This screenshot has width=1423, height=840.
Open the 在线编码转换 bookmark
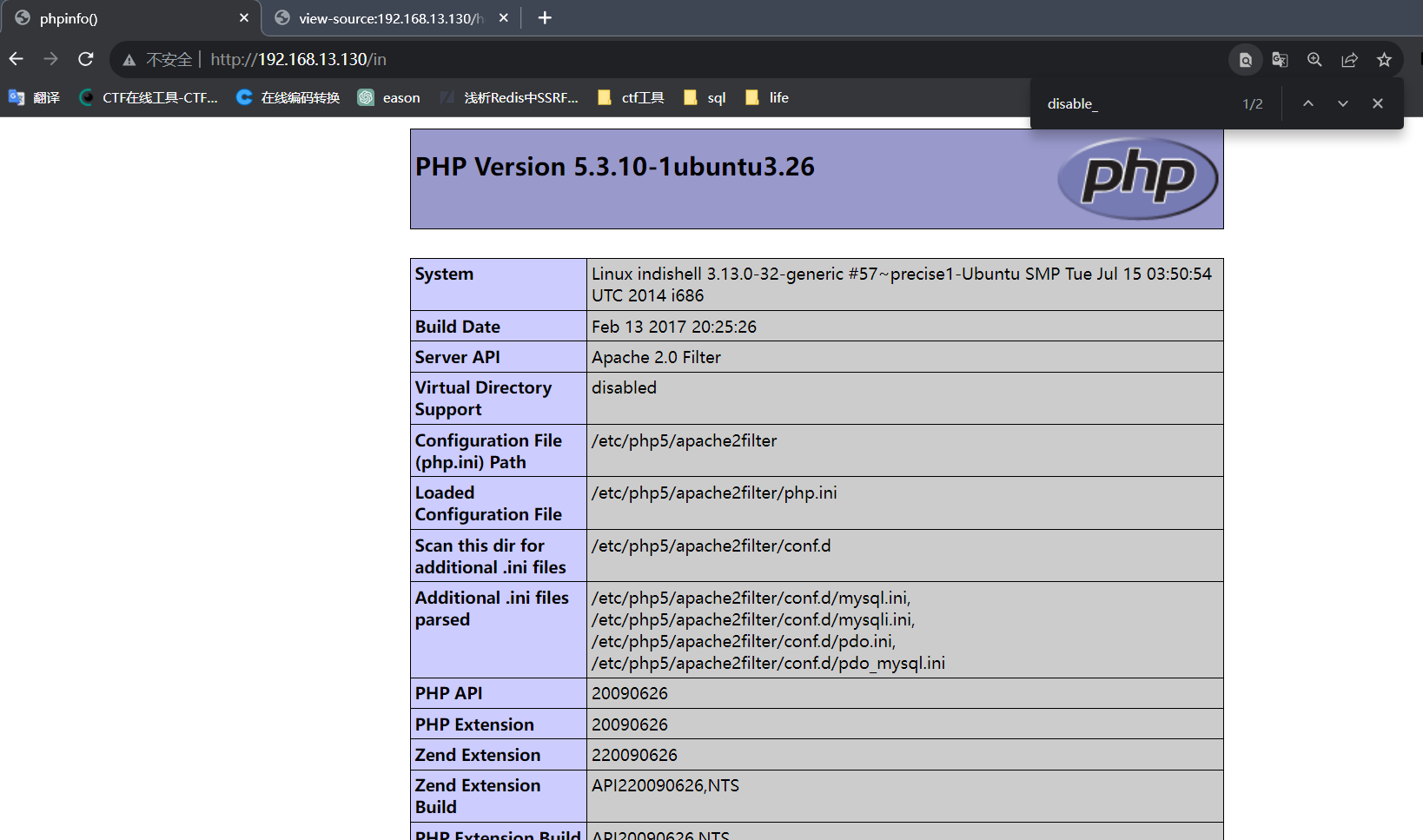pos(288,97)
